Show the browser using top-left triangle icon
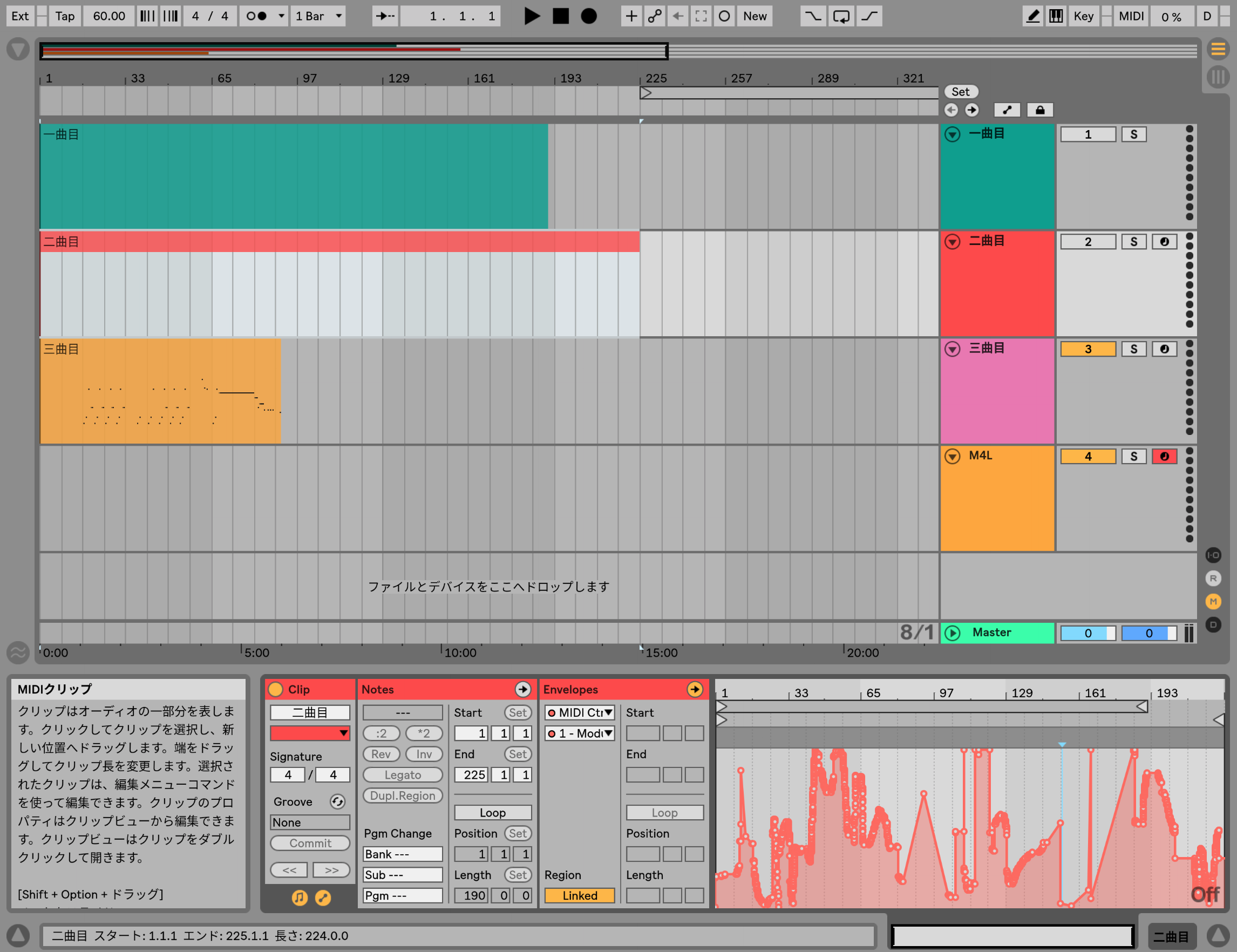The height and width of the screenshot is (952, 1237). point(18,49)
